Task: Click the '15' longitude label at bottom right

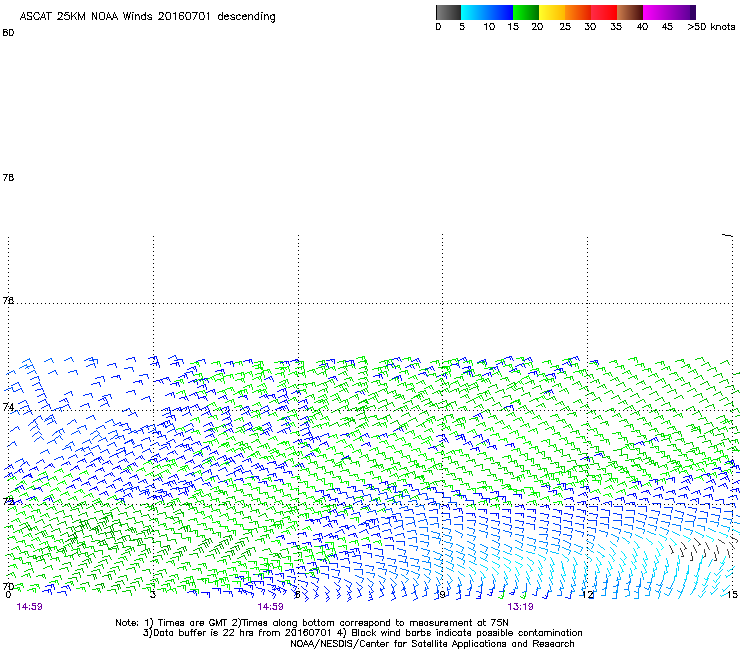Action: click(x=732, y=595)
